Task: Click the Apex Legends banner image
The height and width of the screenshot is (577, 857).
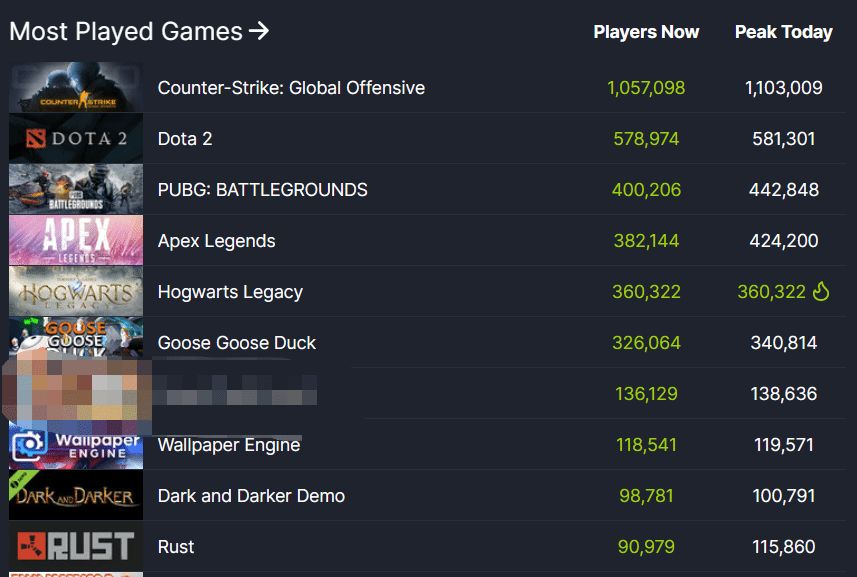Action: tap(76, 240)
